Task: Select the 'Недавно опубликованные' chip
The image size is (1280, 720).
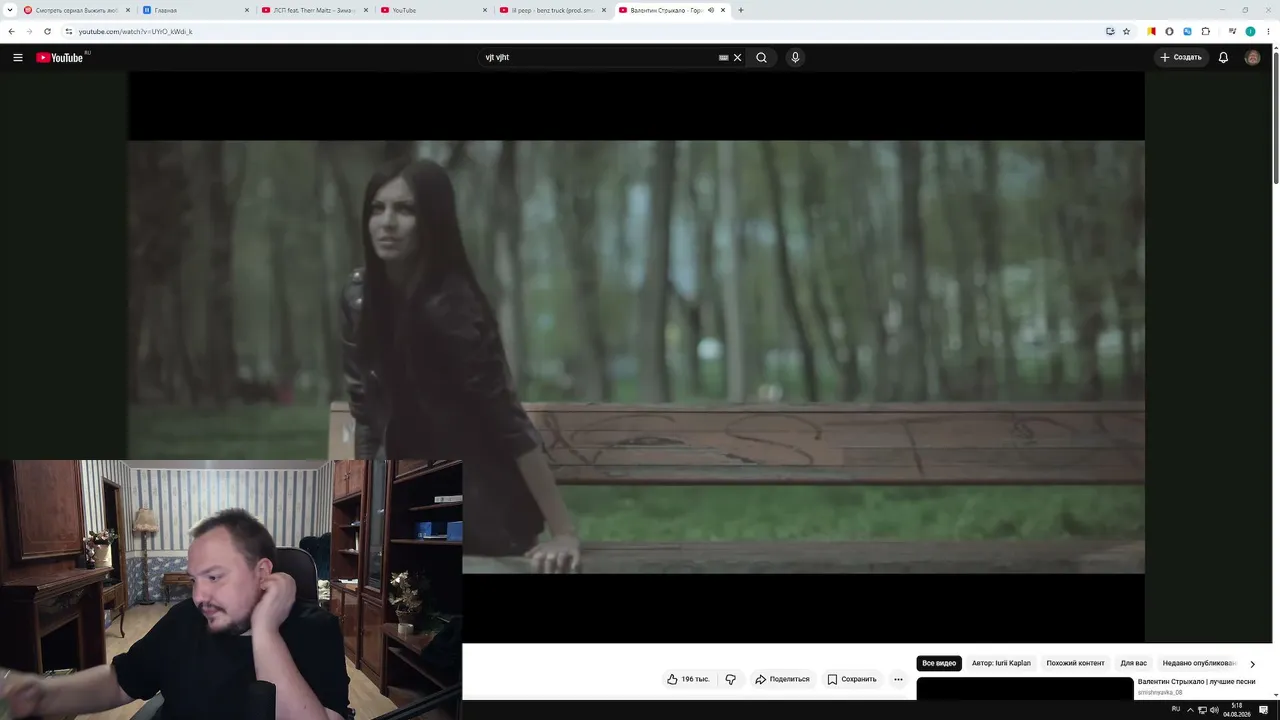Action: [1199, 663]
